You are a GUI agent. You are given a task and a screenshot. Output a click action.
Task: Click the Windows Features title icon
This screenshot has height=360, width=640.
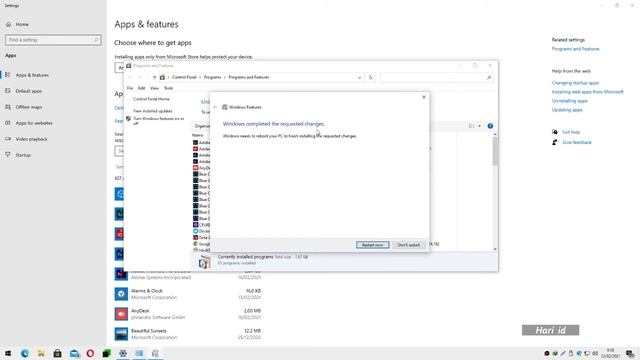224,107
